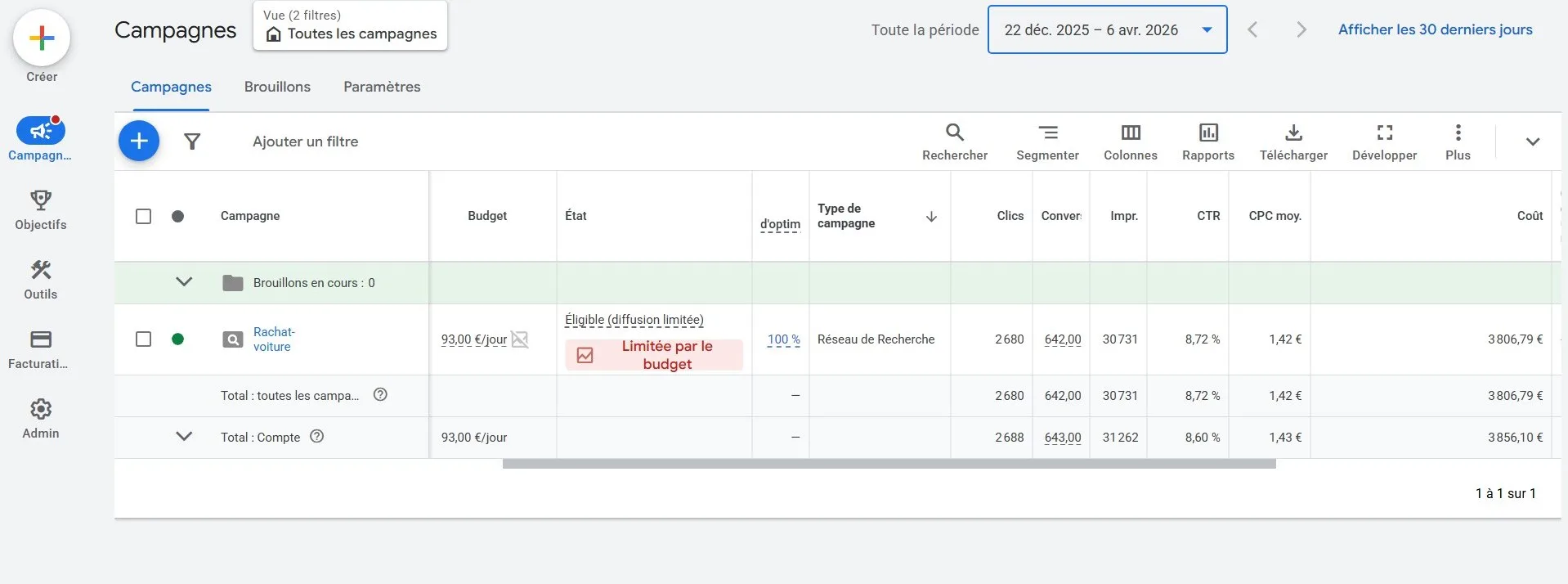
Task: Open the Admin gear section
Action: tap(40, 419)
